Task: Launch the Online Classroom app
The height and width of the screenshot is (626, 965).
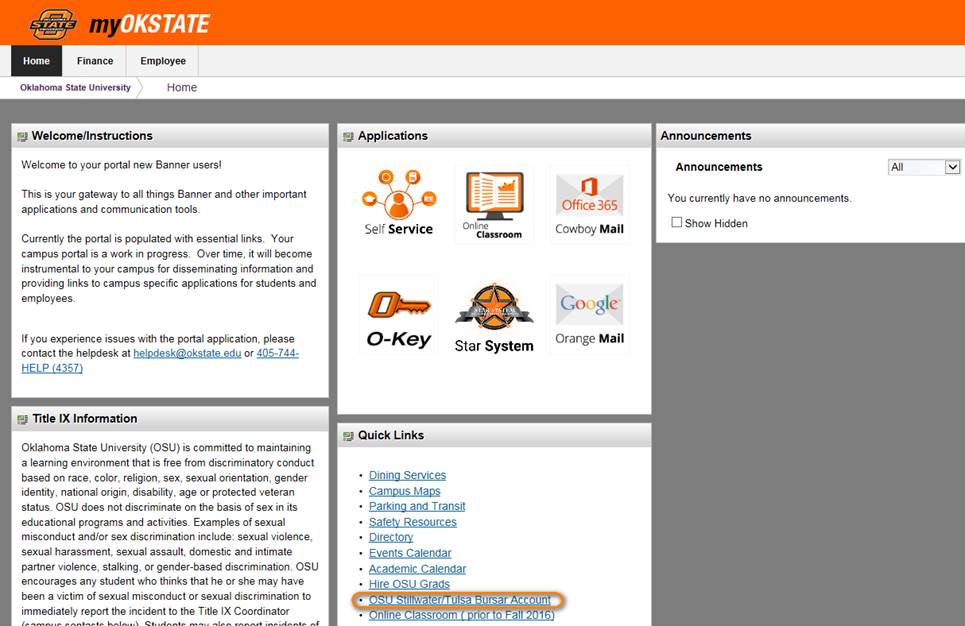Action: click(x=493, y=204)
